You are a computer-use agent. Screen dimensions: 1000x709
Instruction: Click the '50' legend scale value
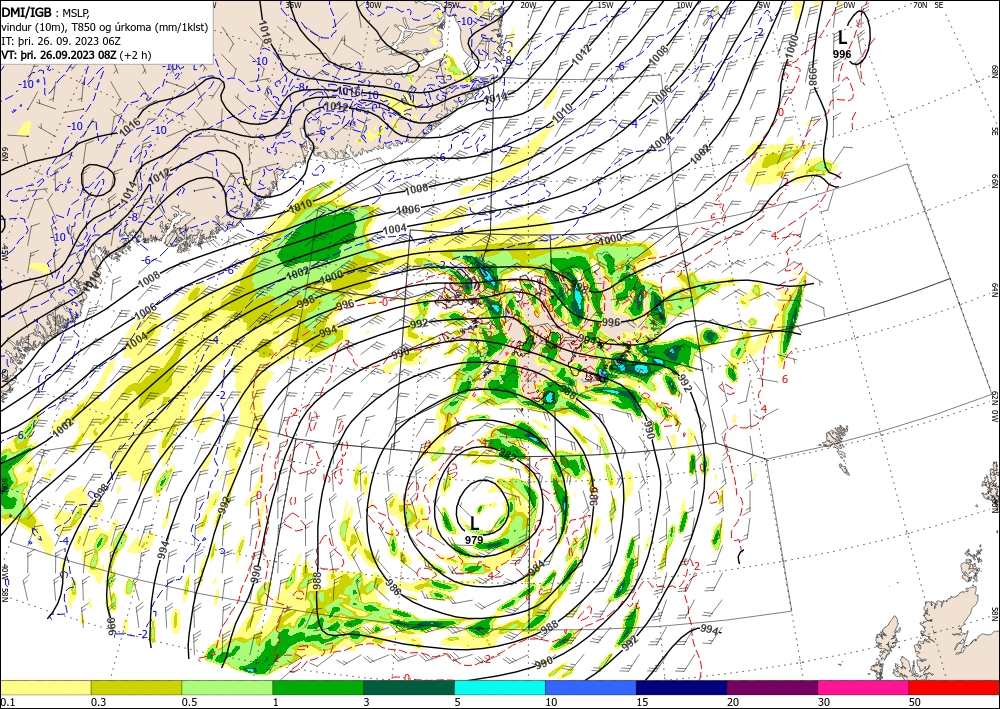[915, 702]
